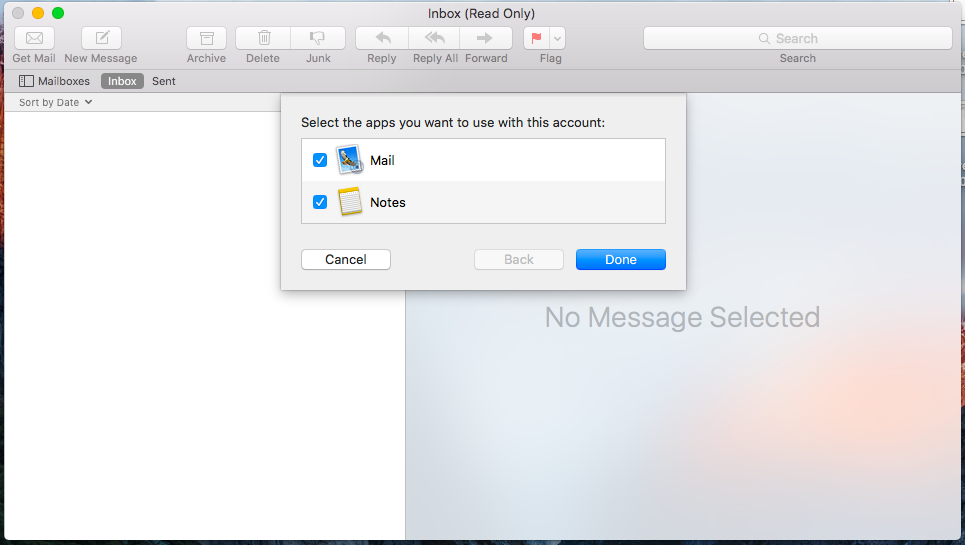
Task: Click the Reply arrow icon
Action: [x=382, y=38]
